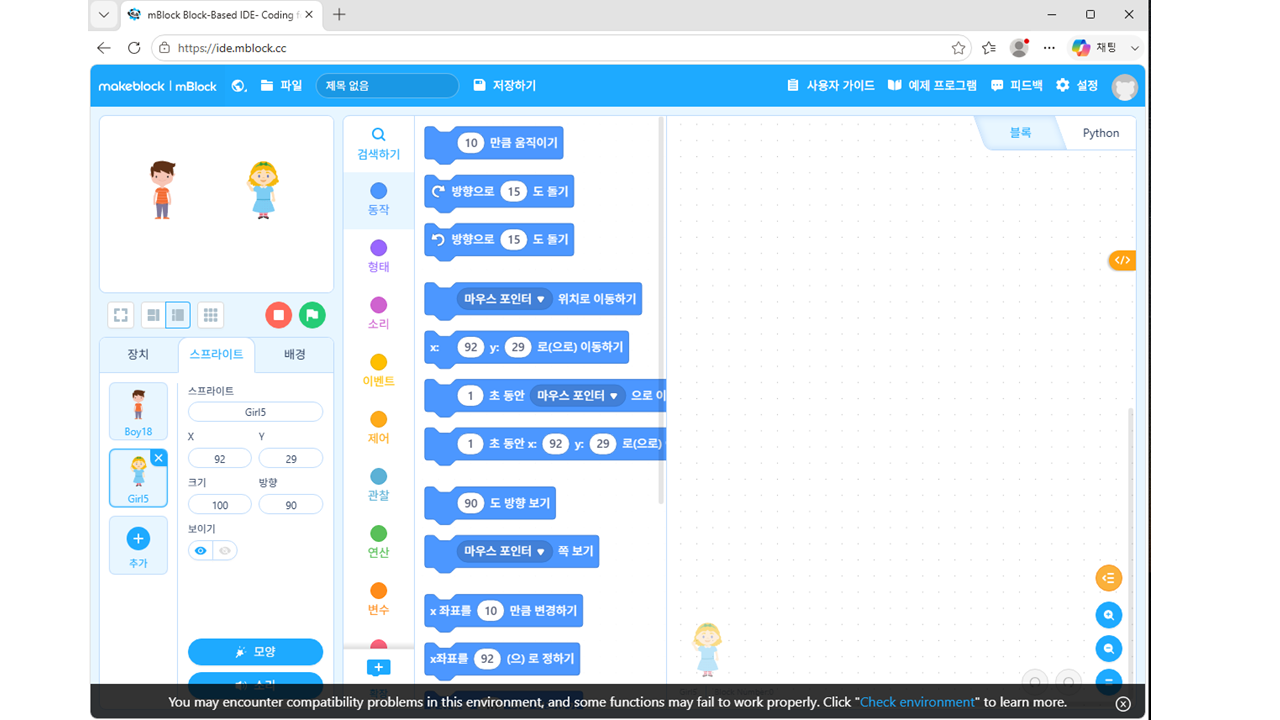Click the red stop button

(278, 315)
